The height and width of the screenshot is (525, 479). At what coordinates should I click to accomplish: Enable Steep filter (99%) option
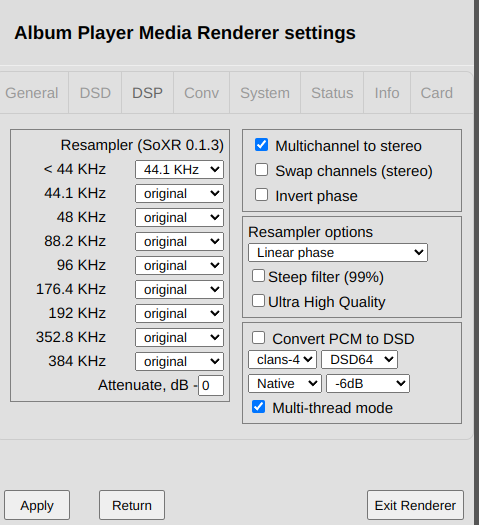click(x=258, y=276)
